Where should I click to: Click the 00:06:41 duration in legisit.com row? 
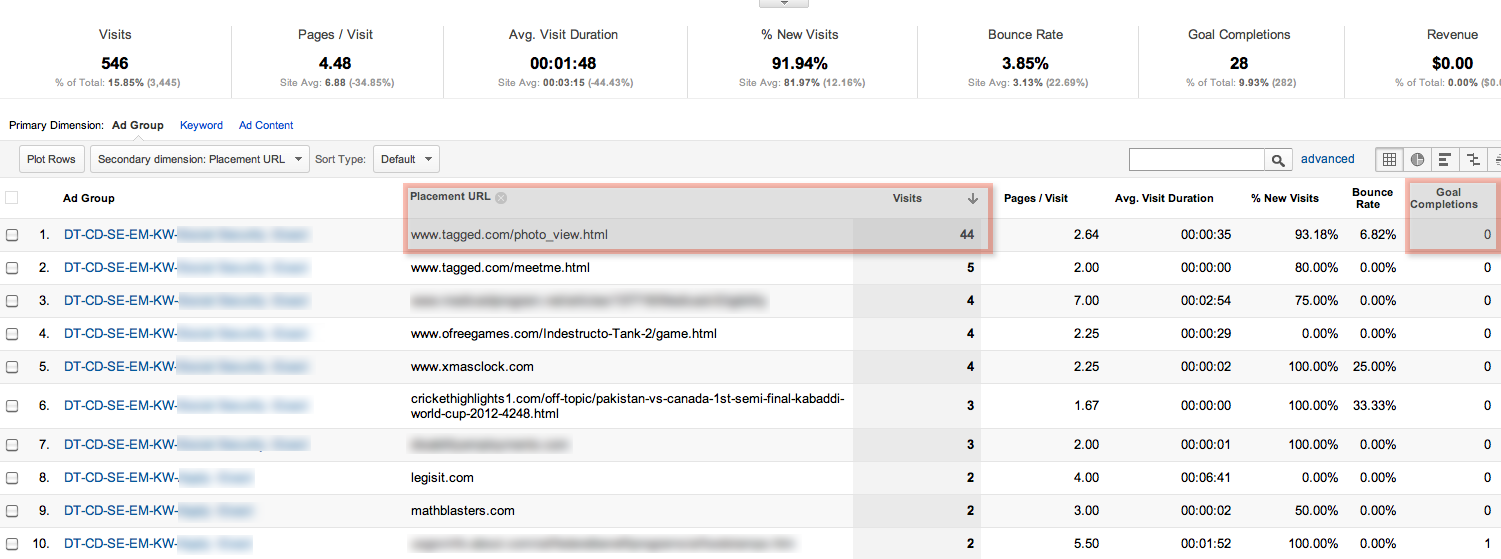(x=1207, y=478)
